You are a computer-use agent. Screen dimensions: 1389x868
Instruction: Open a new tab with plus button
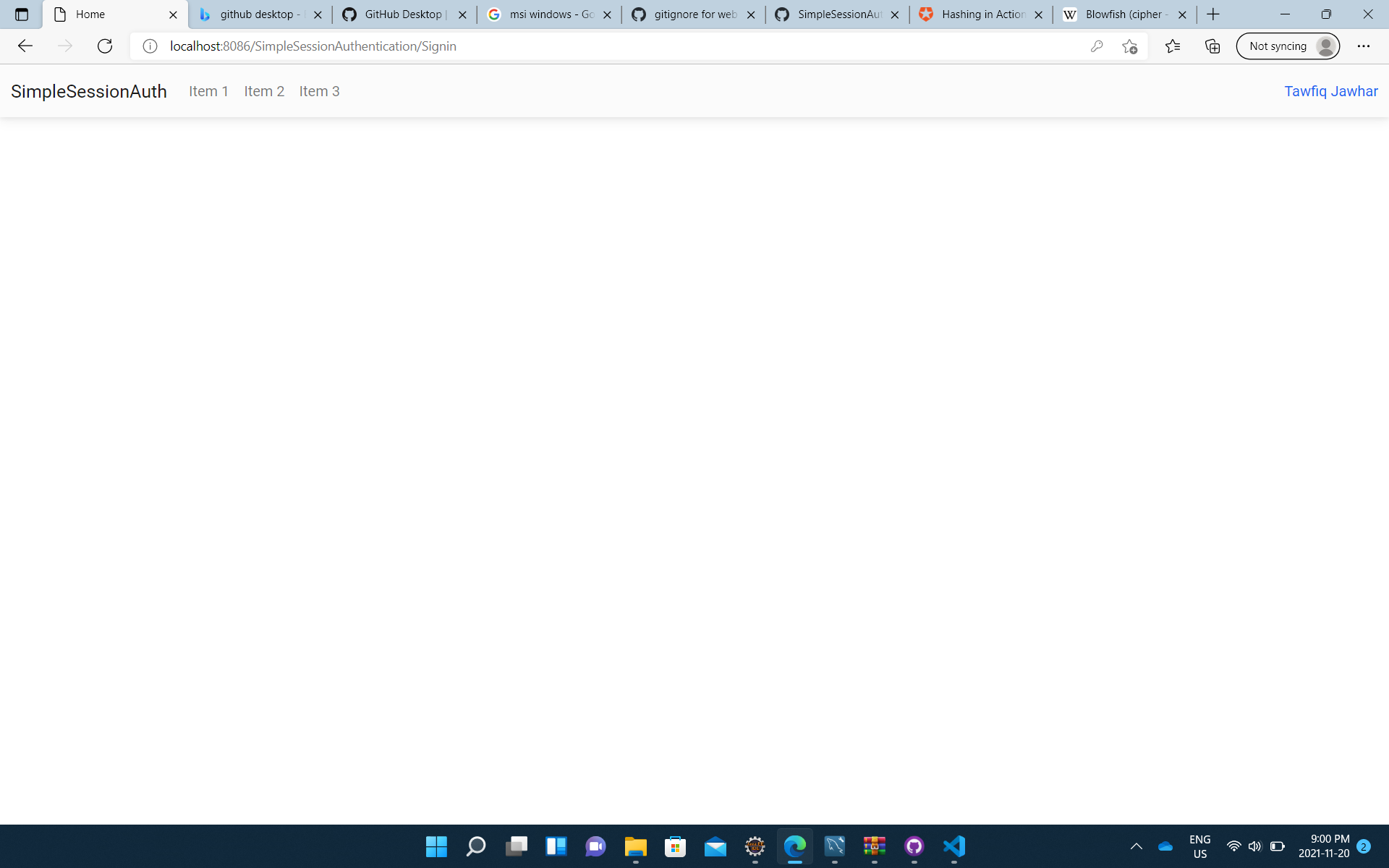tap(1213, 14)
